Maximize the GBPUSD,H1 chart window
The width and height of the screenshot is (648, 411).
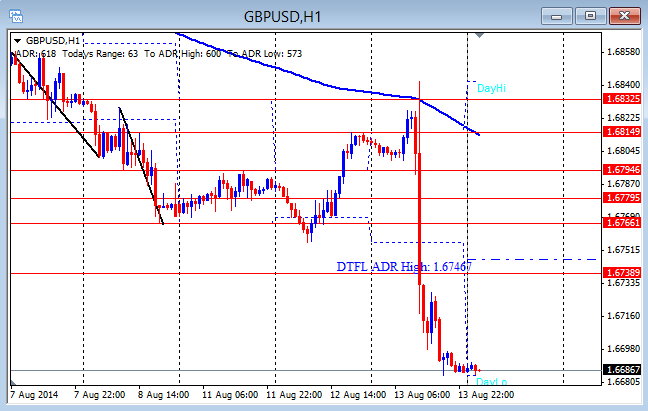click(x=591, y=16)
